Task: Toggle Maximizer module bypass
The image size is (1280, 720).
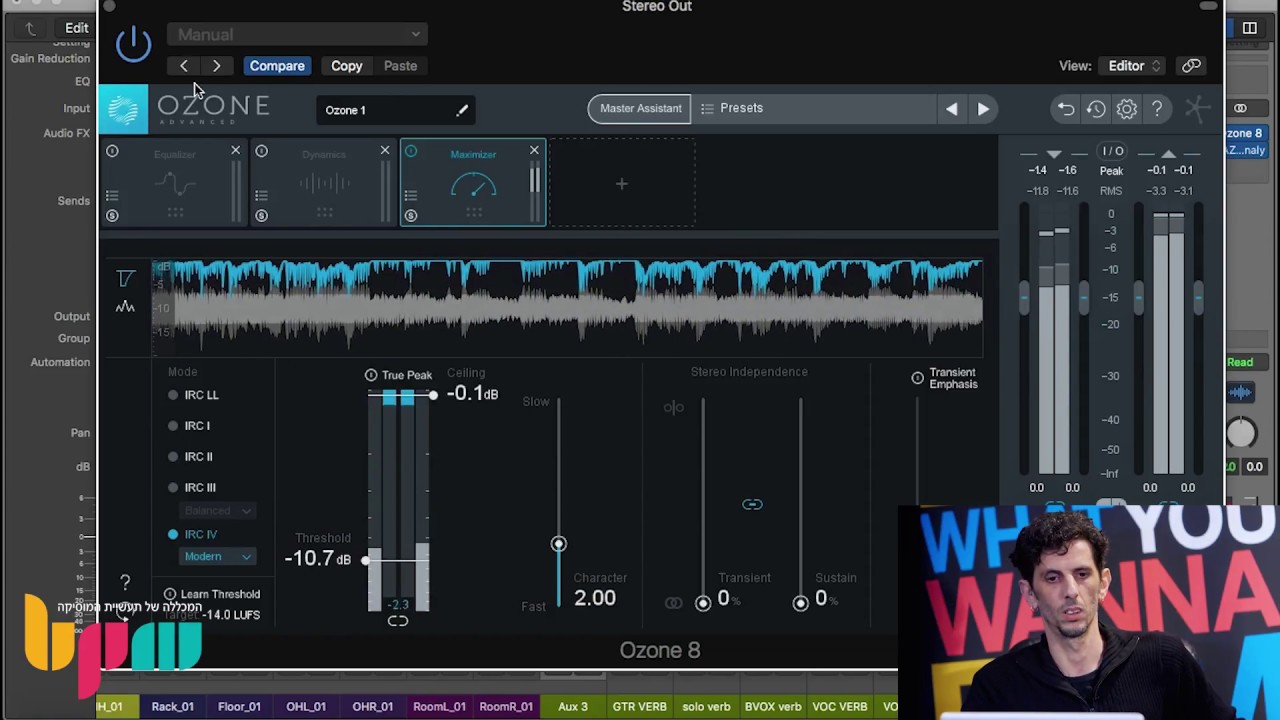Action: point(411,151)
